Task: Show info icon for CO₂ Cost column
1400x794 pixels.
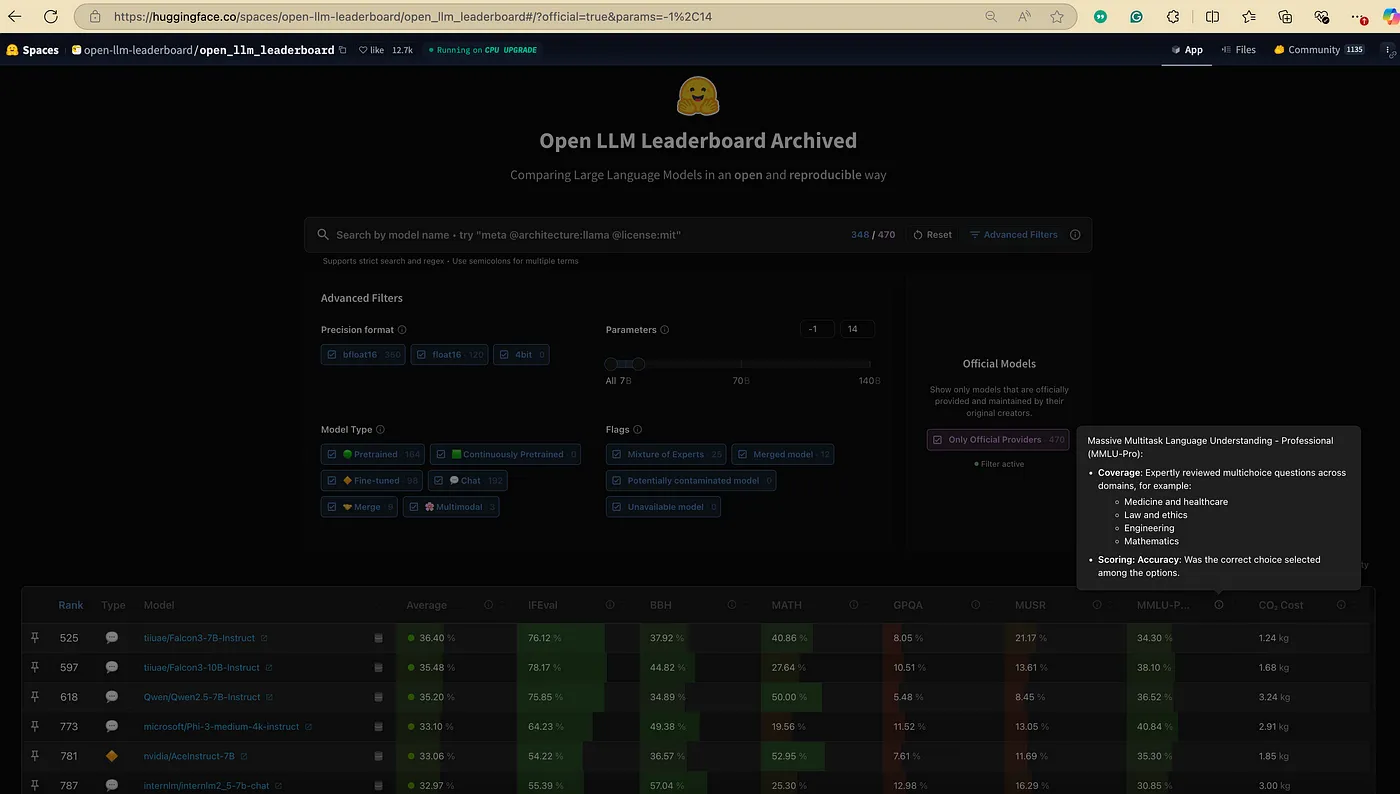Action: 1341,605
